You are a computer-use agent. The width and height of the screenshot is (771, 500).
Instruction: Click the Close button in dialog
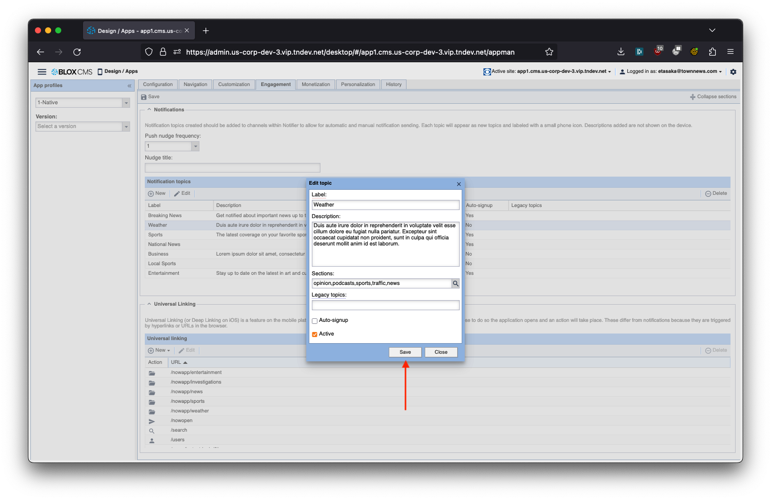tap(441, 352)
